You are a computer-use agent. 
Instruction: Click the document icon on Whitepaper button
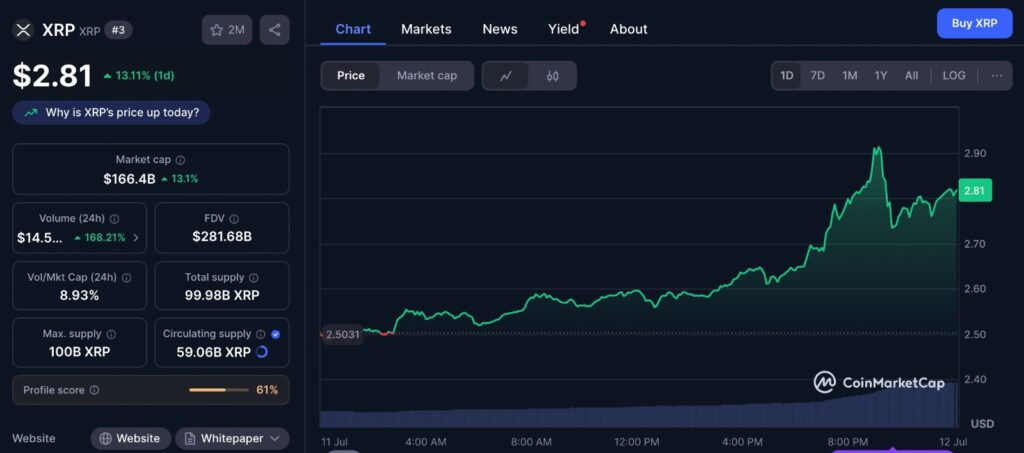190,439
